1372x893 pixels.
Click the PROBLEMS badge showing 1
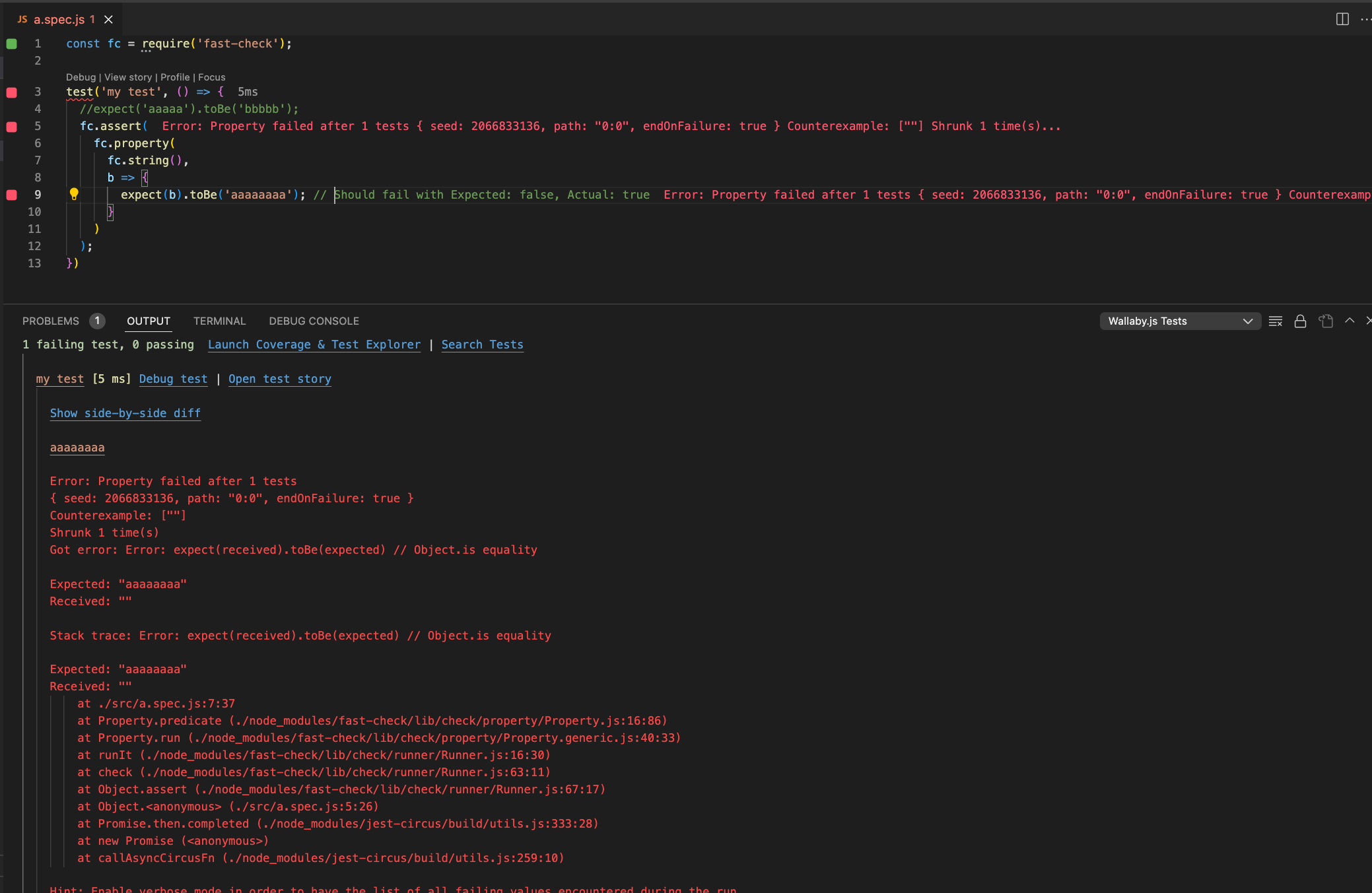98,321
